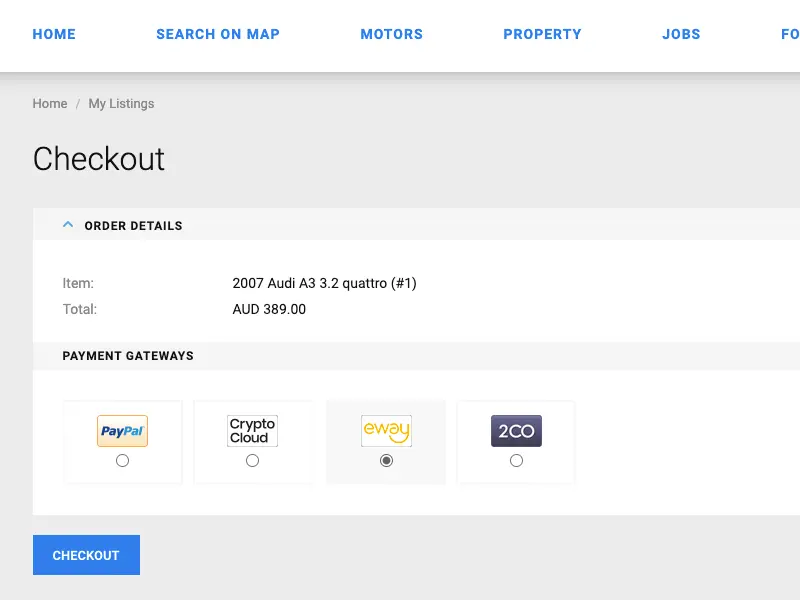Submit with the blue Checkout button
This screenshot has height=600, width=800.
click(86, 555)
